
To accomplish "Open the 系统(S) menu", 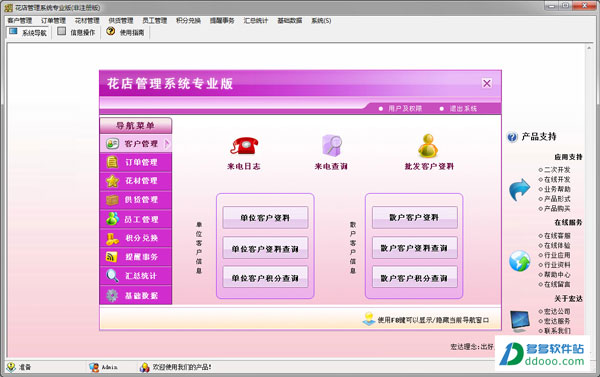I will tap(321, 21).
